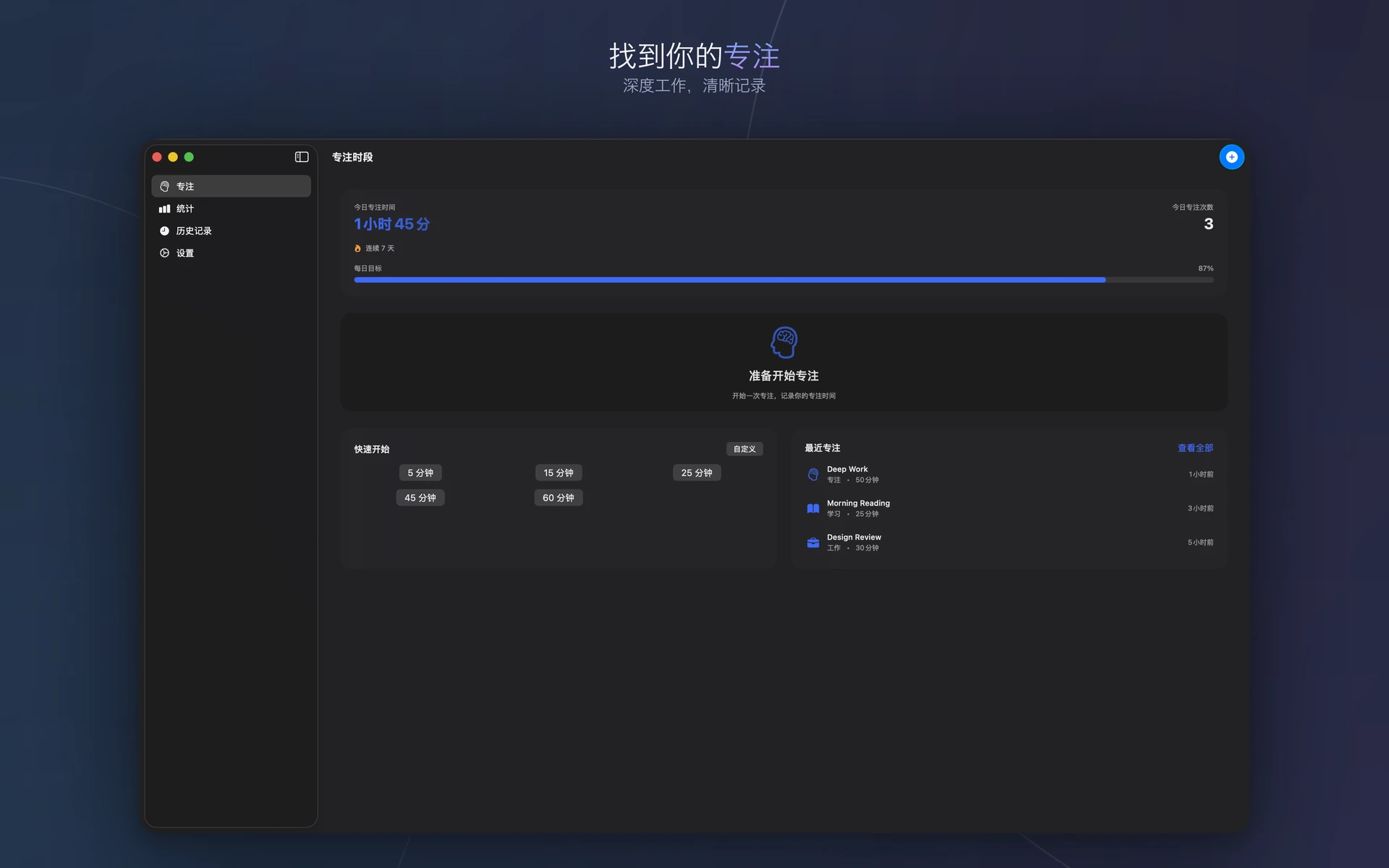Click the 专注时段 window title
This screenshot has height=868, width=1389.
[x=352, y=157]
